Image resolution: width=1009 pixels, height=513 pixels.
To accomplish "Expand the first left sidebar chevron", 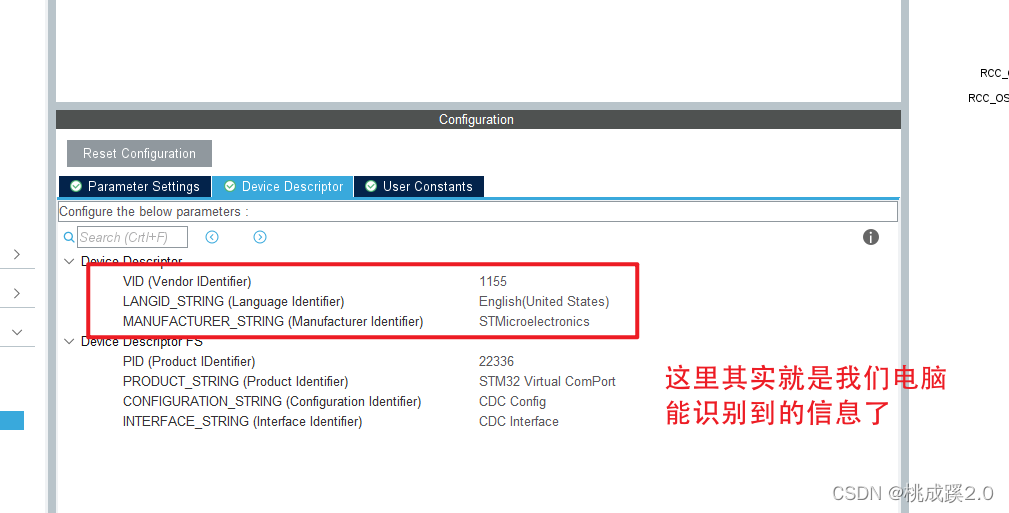I will 17,254.
